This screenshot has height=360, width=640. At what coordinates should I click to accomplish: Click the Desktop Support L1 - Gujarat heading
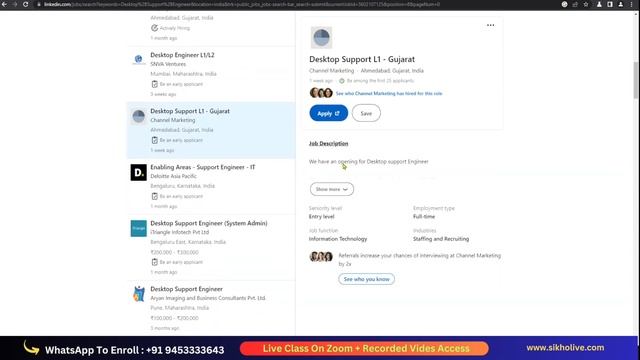pos(362,59)
